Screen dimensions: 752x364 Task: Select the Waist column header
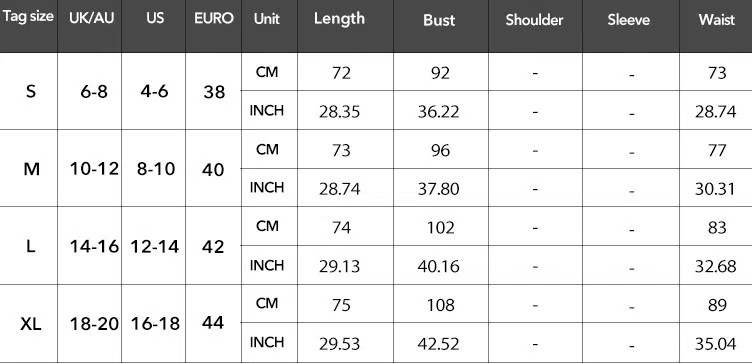click(717, 20)
